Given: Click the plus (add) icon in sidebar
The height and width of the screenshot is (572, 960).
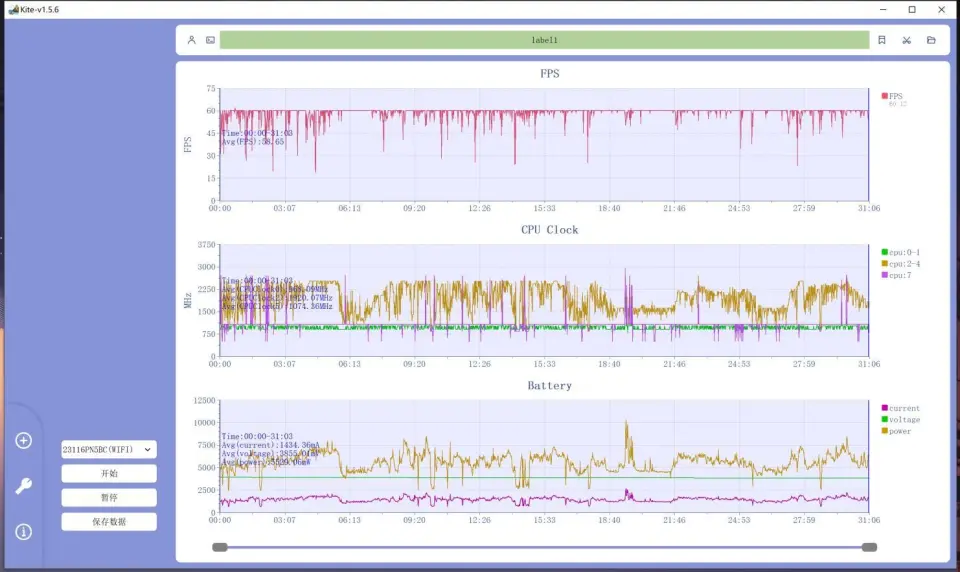Looking at the screenshot, I should pyautogui.click(x=24, y=441).
